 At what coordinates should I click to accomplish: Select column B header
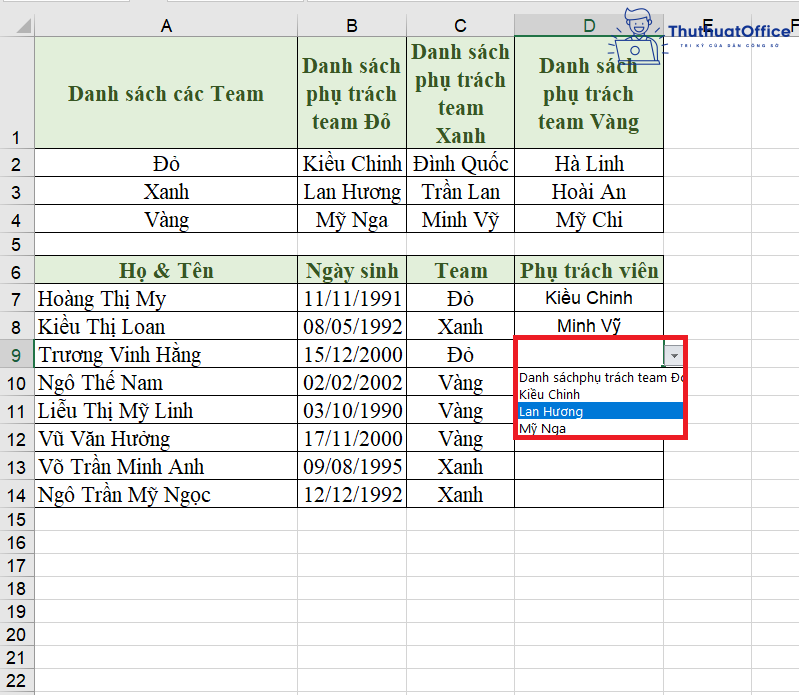pos(352,25)
